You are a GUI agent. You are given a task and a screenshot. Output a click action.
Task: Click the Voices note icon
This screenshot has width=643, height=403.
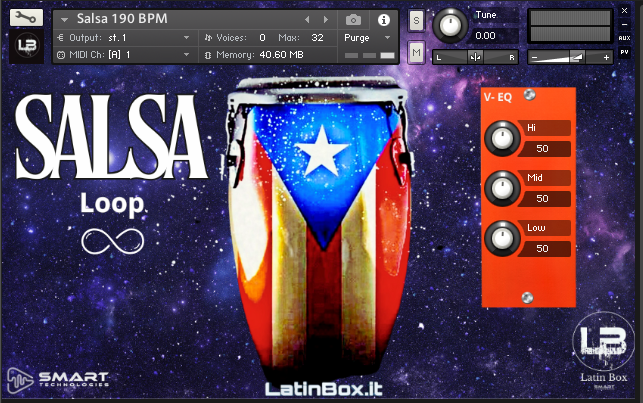point(208,38)
